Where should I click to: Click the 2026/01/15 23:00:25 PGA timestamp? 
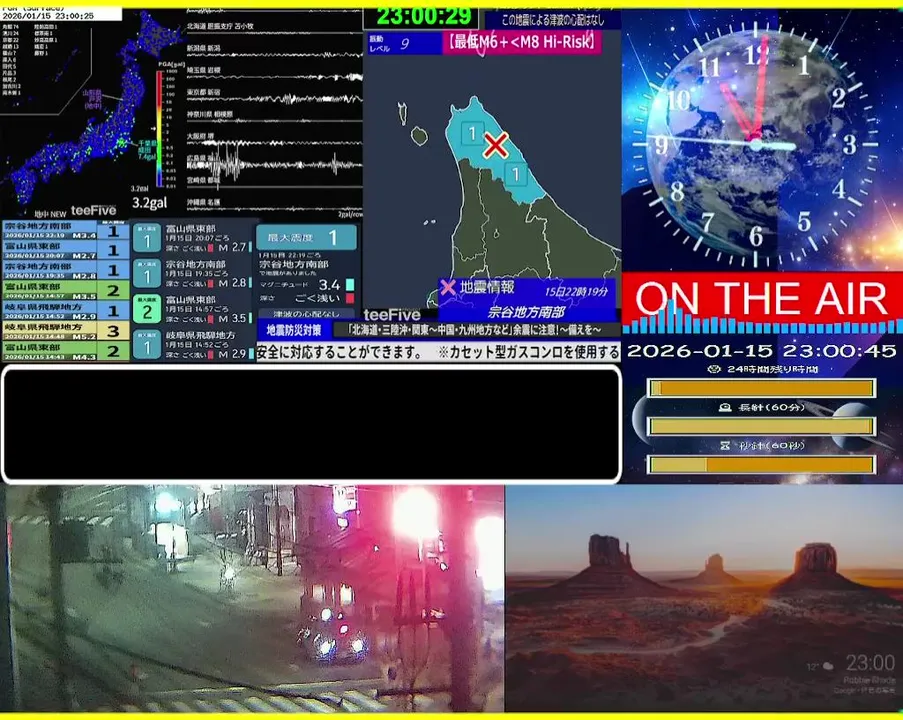tap(48, 16)
